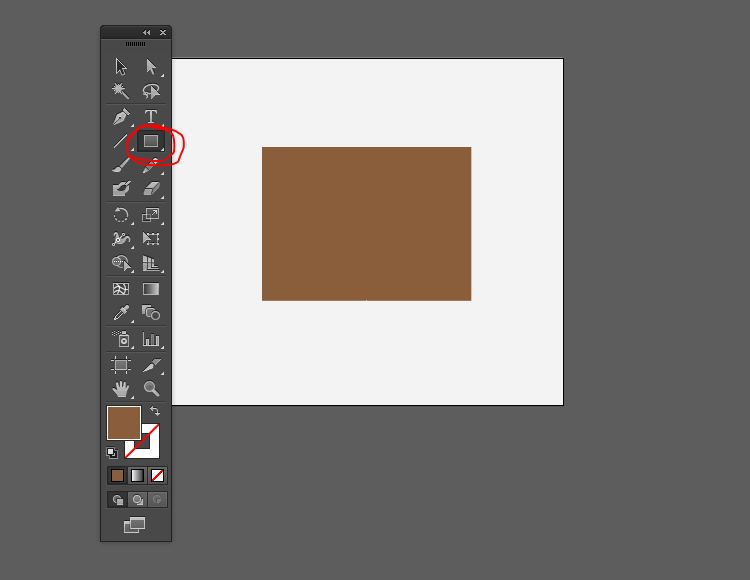Apply solid Color mode button
The image size is (750, 580).
click(117, 475)
